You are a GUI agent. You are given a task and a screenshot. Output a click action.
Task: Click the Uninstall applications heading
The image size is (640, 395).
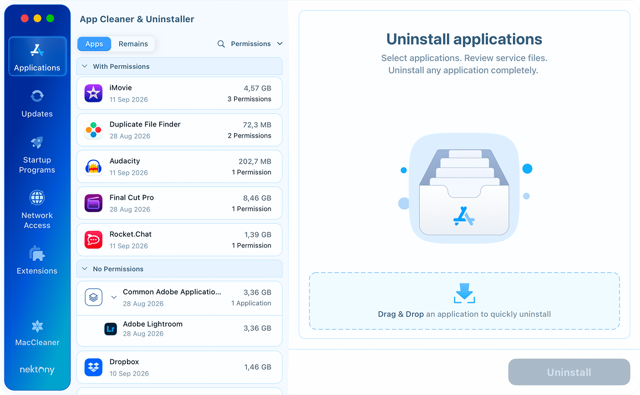coord(464,39)
